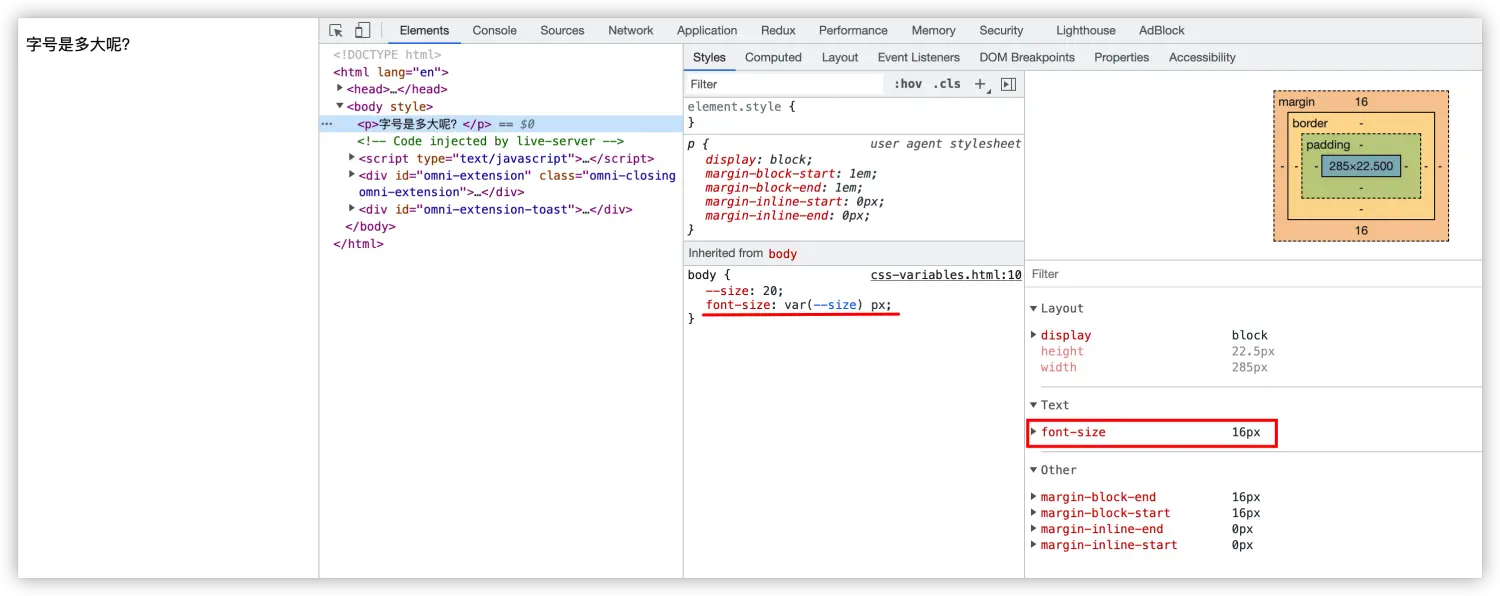The width and height of the screenshot is (1500, 596).
Task: Open the Application tab
Action: [x=707, y=30]
